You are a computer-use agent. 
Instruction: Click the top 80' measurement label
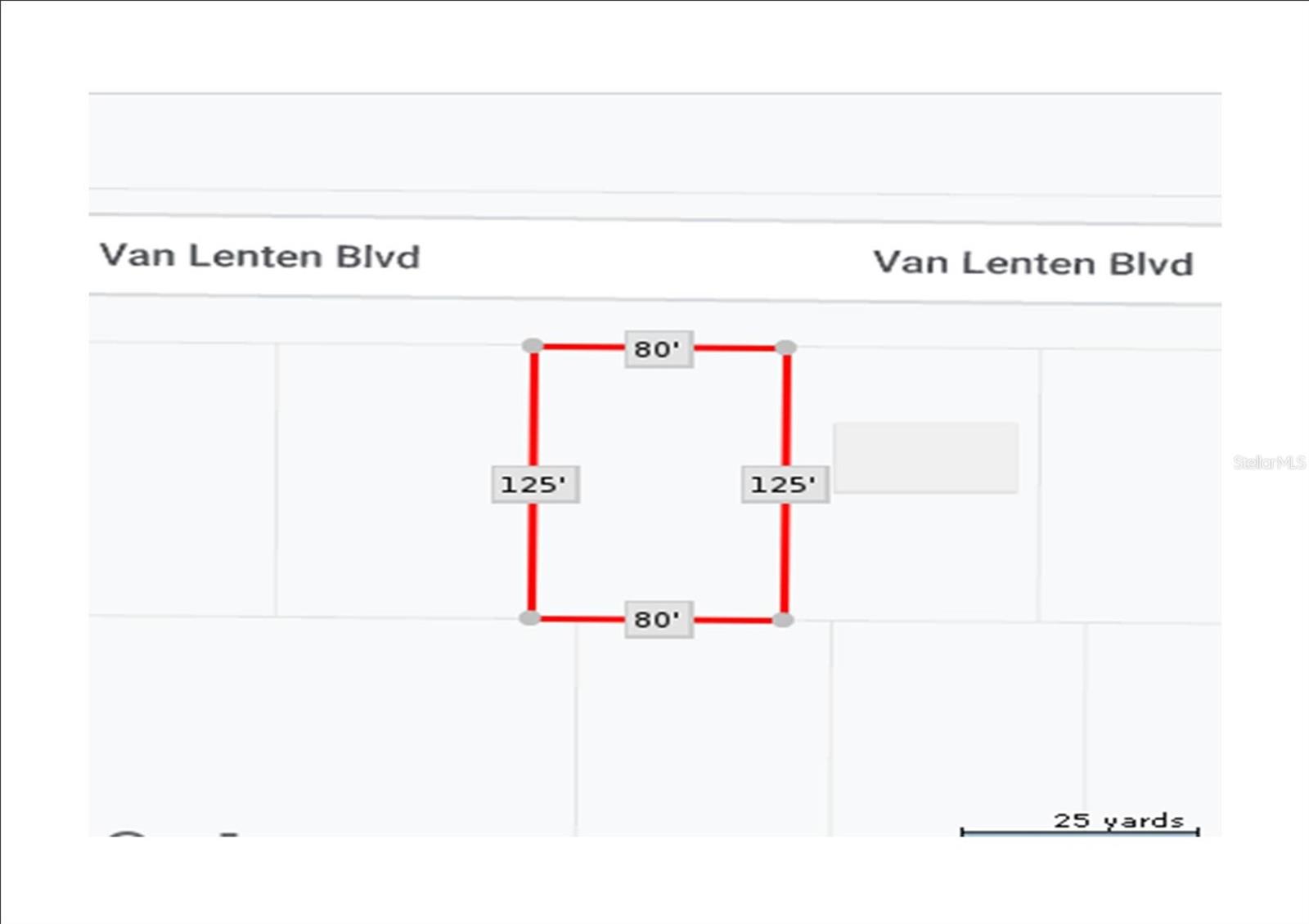659,349
